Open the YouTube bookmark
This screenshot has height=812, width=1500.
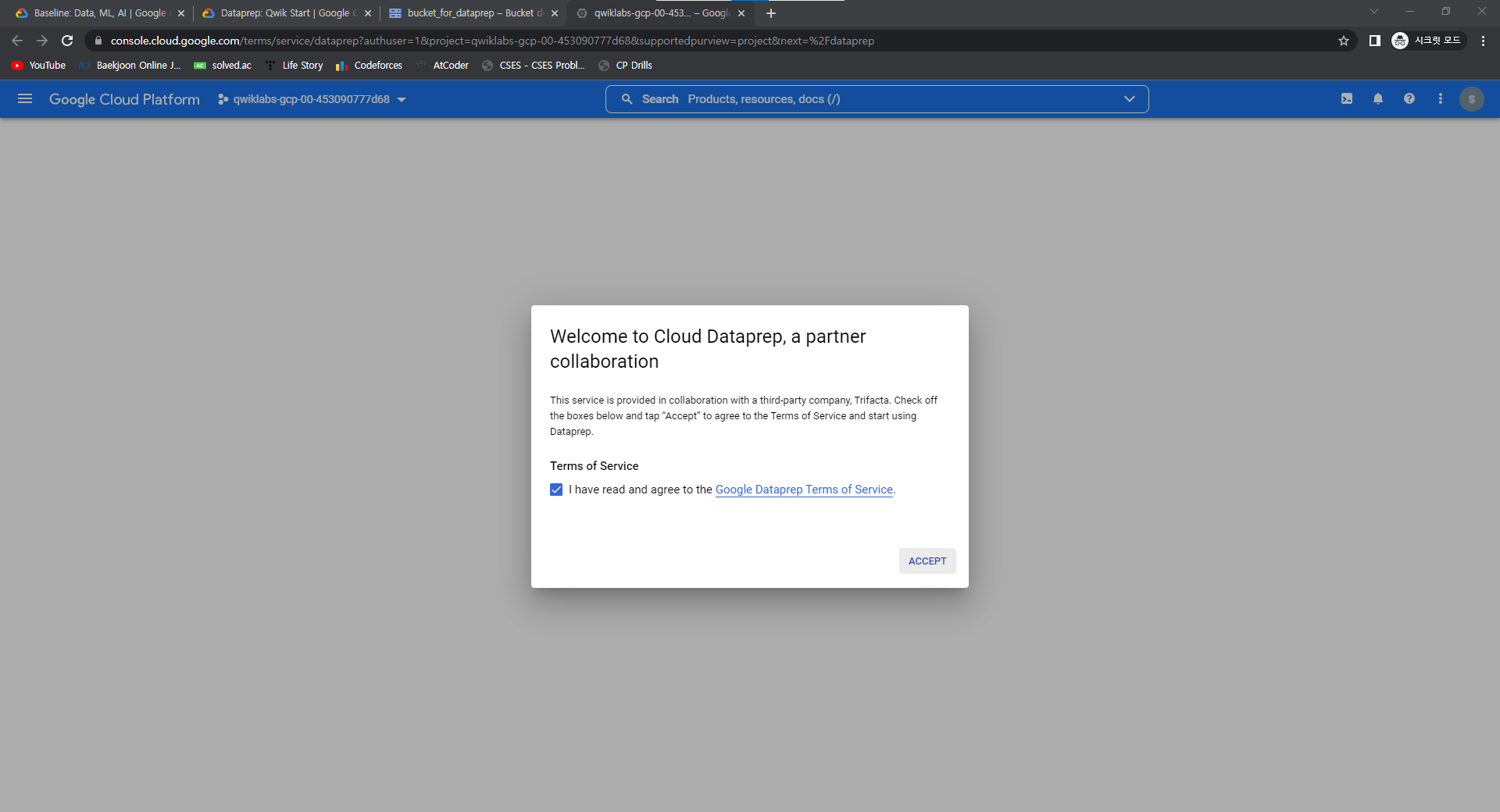click(x=38, y=66)
